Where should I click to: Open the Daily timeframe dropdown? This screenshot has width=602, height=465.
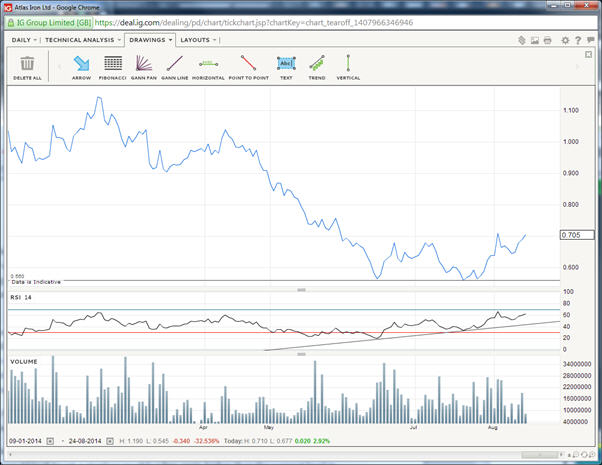coord(24,41)
